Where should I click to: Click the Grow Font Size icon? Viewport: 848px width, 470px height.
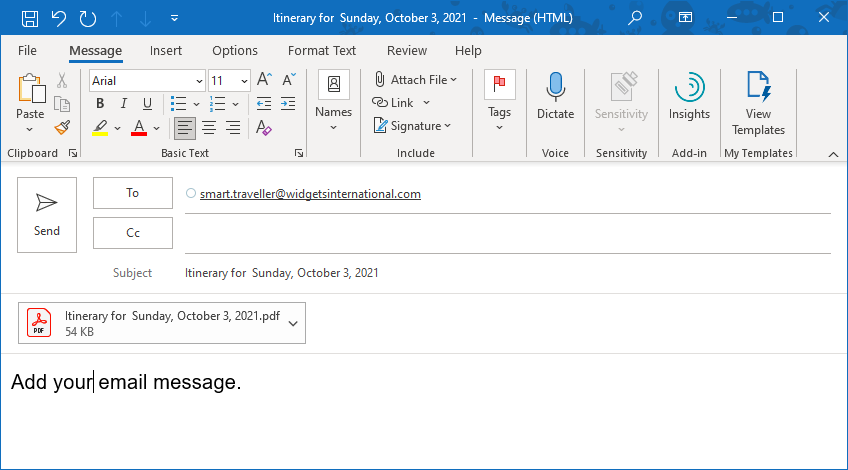[x=264, y=80]
